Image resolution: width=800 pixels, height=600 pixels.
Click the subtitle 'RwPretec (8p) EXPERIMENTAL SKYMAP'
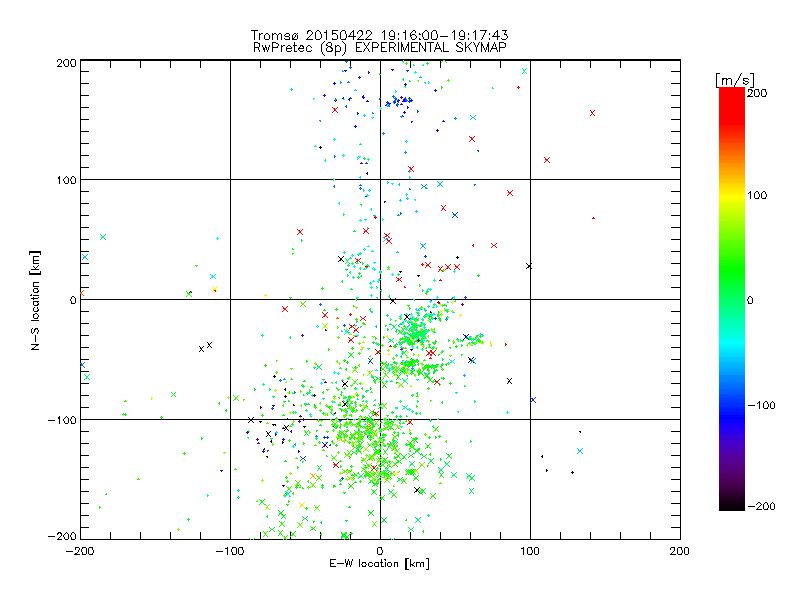coord(380,47)
